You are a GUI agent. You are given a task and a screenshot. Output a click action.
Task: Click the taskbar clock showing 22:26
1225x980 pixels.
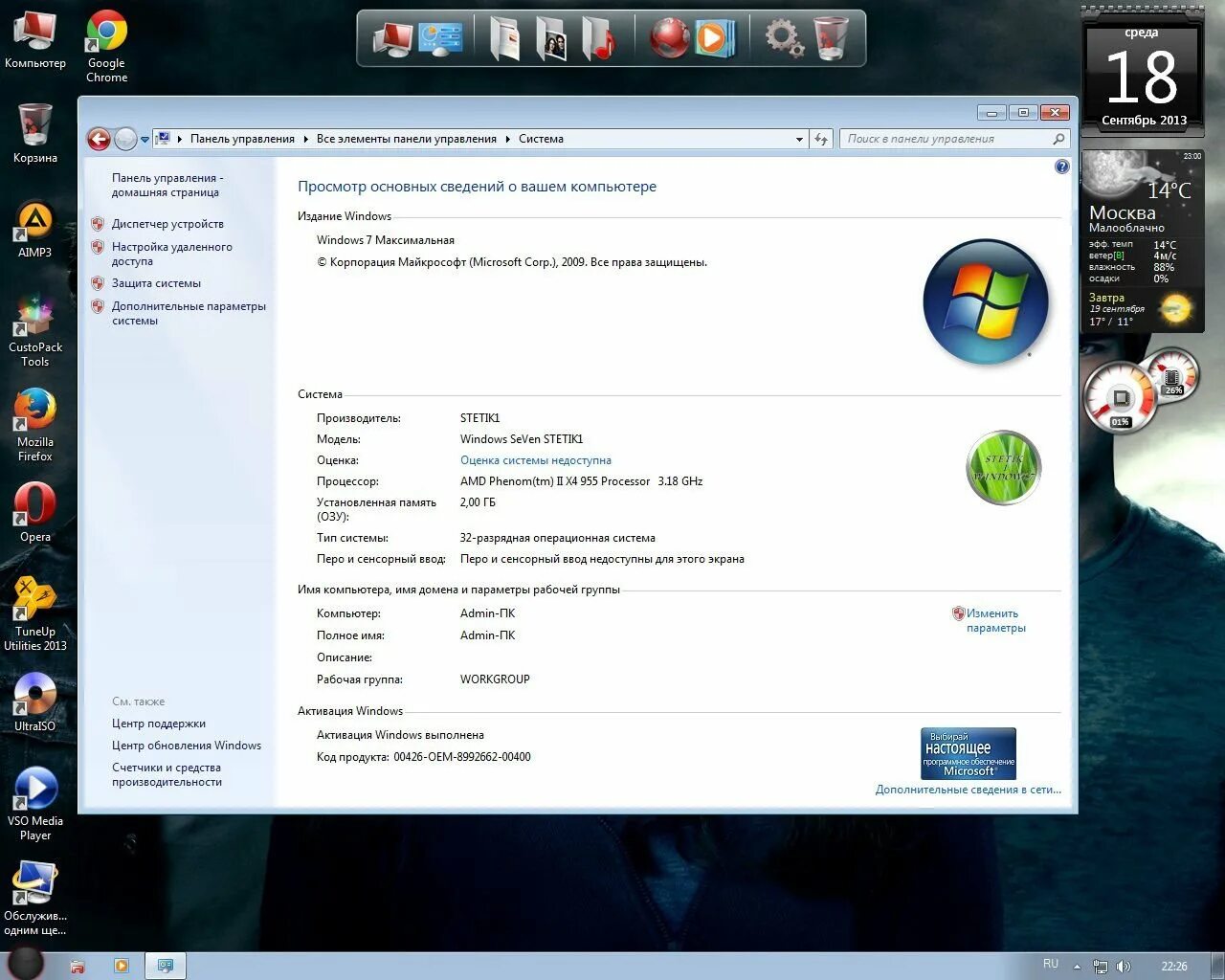pyautogui.click(x=1174, y=967)
